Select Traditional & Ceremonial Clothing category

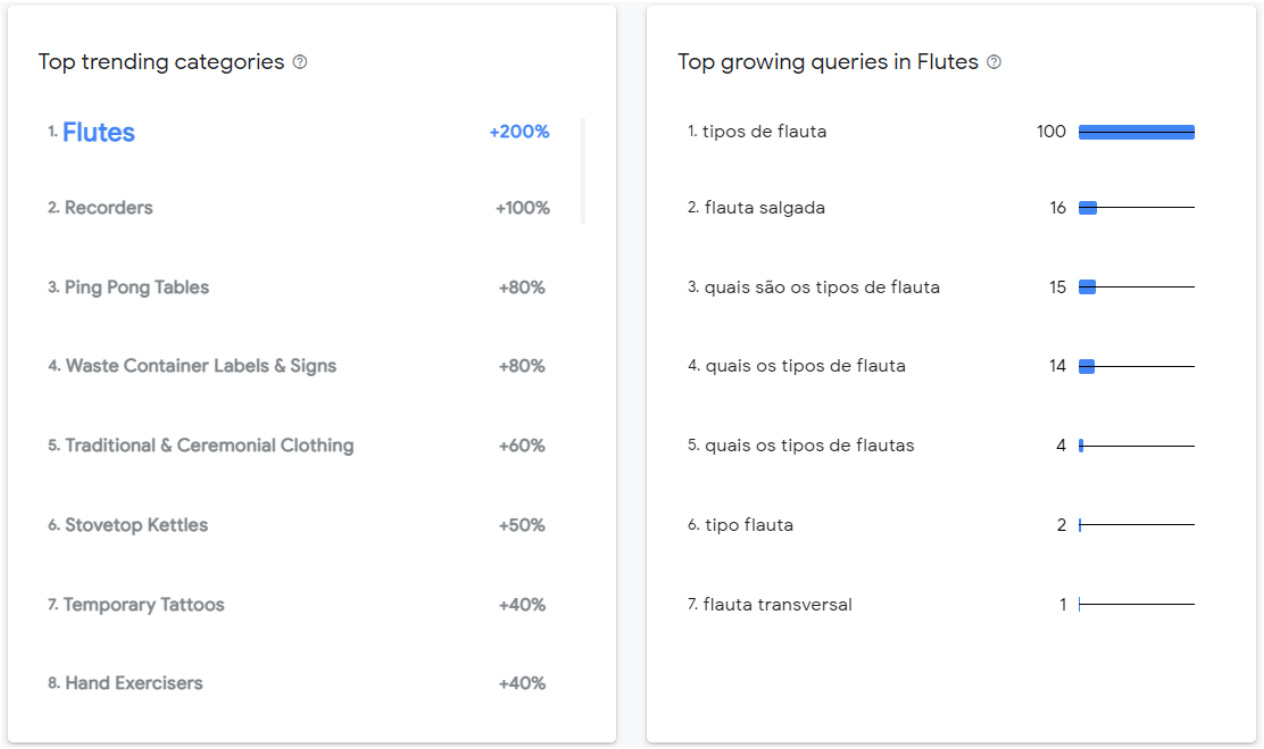[208, 445]
